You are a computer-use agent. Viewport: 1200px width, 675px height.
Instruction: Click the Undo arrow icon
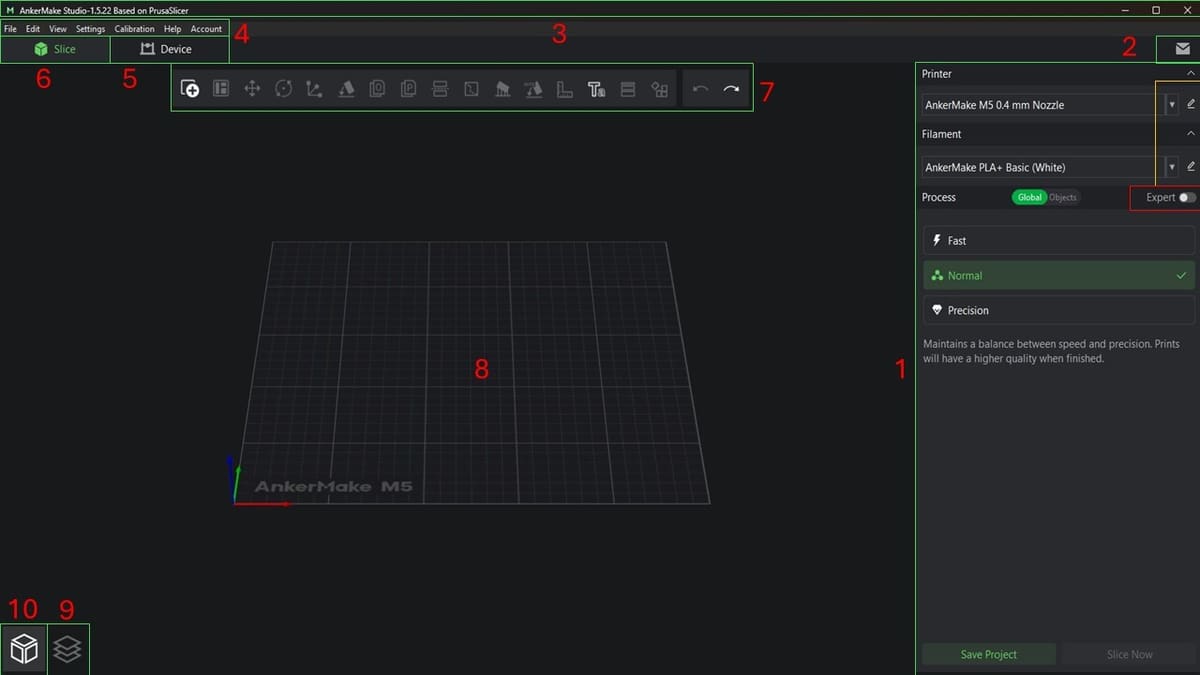coord(700,89)
